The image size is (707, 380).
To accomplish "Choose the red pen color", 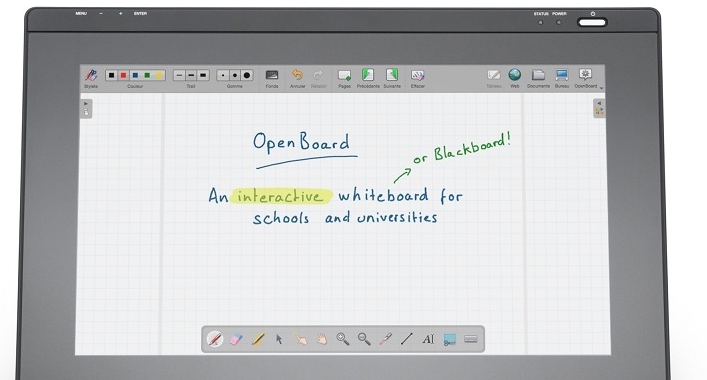I will 124,75.
